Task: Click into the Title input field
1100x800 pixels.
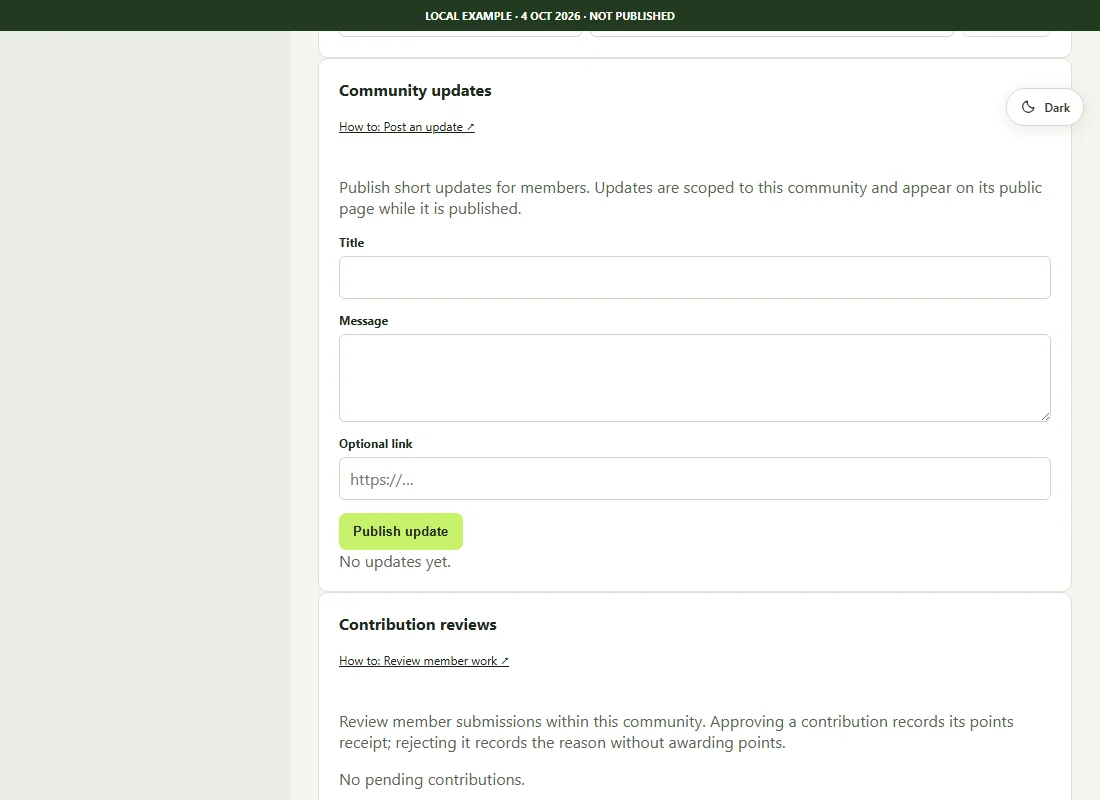Action: (x=695, y=277)
